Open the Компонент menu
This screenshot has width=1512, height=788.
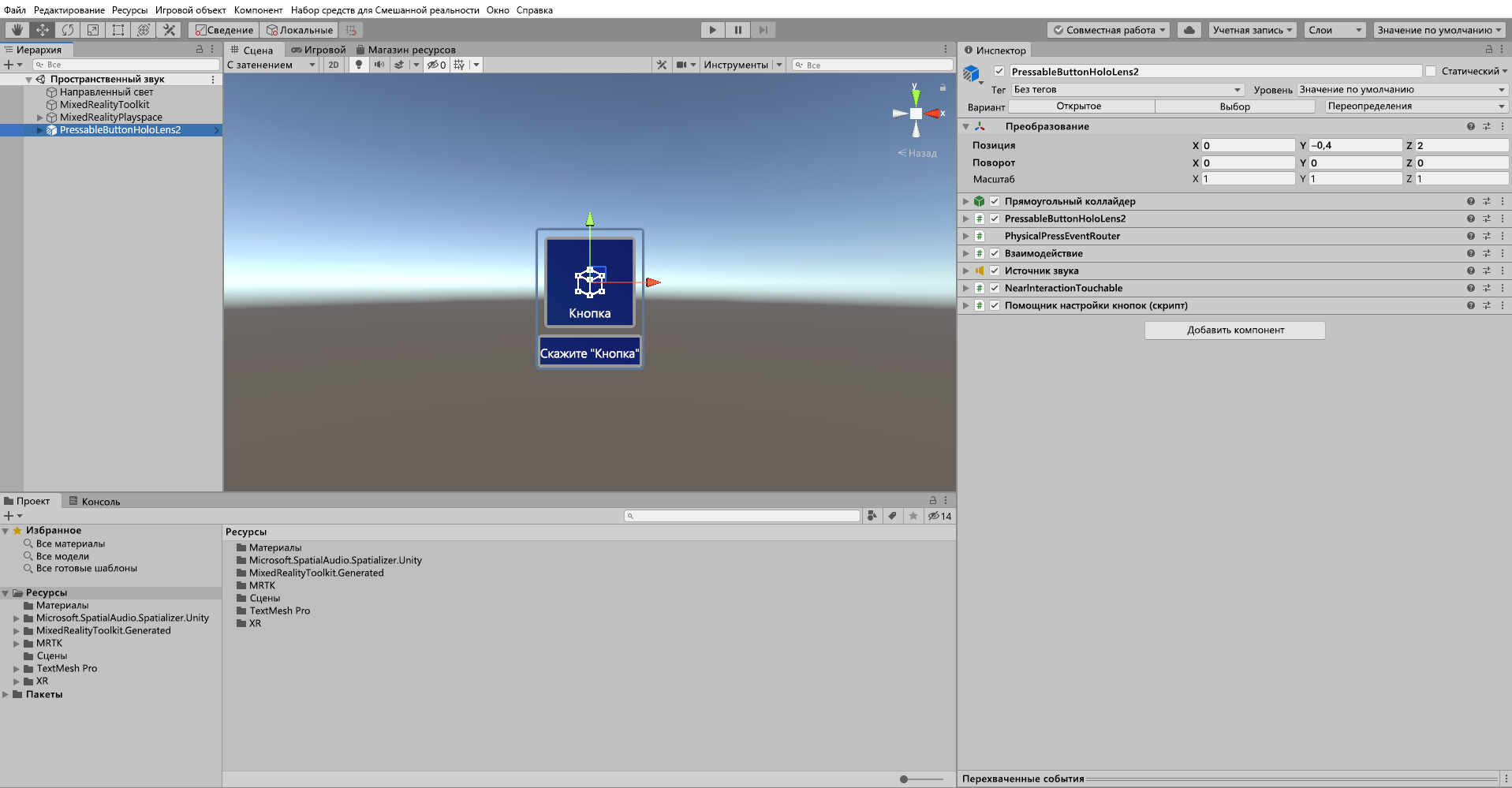pos(258,9)
